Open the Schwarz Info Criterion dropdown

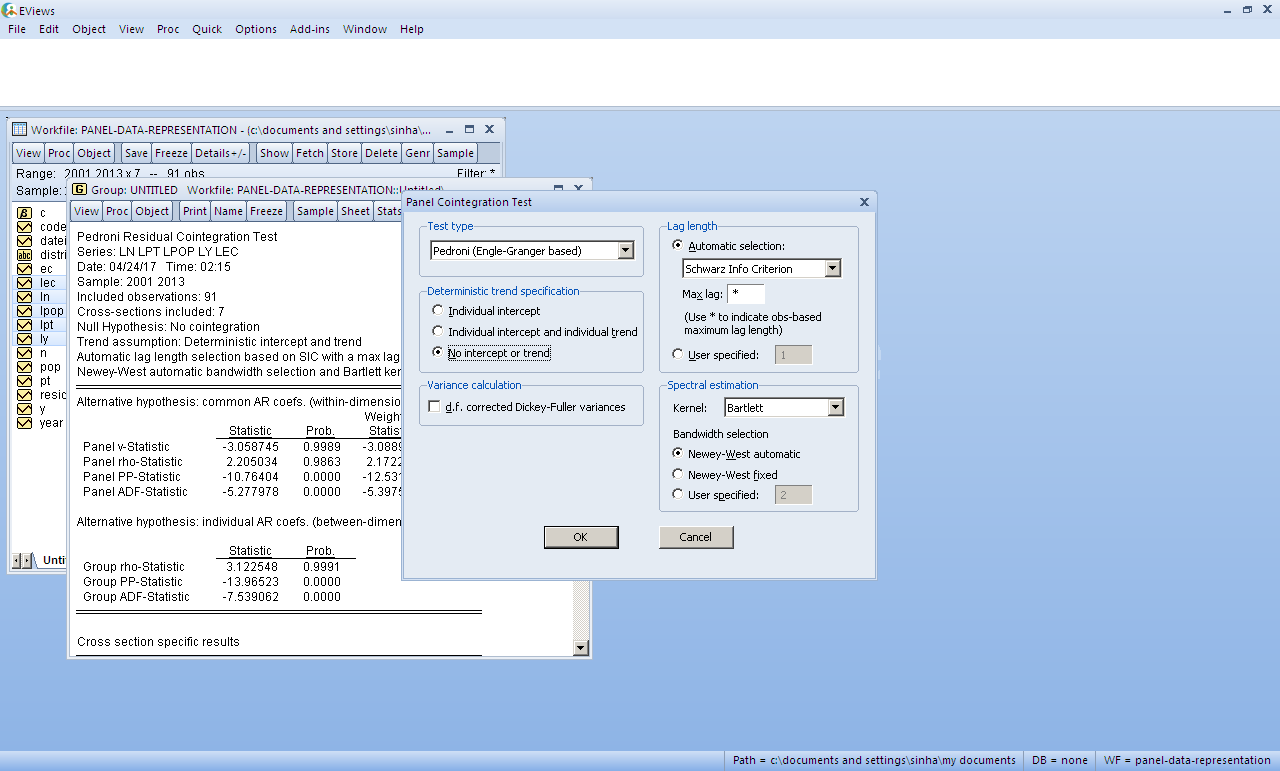coord(833,269)
